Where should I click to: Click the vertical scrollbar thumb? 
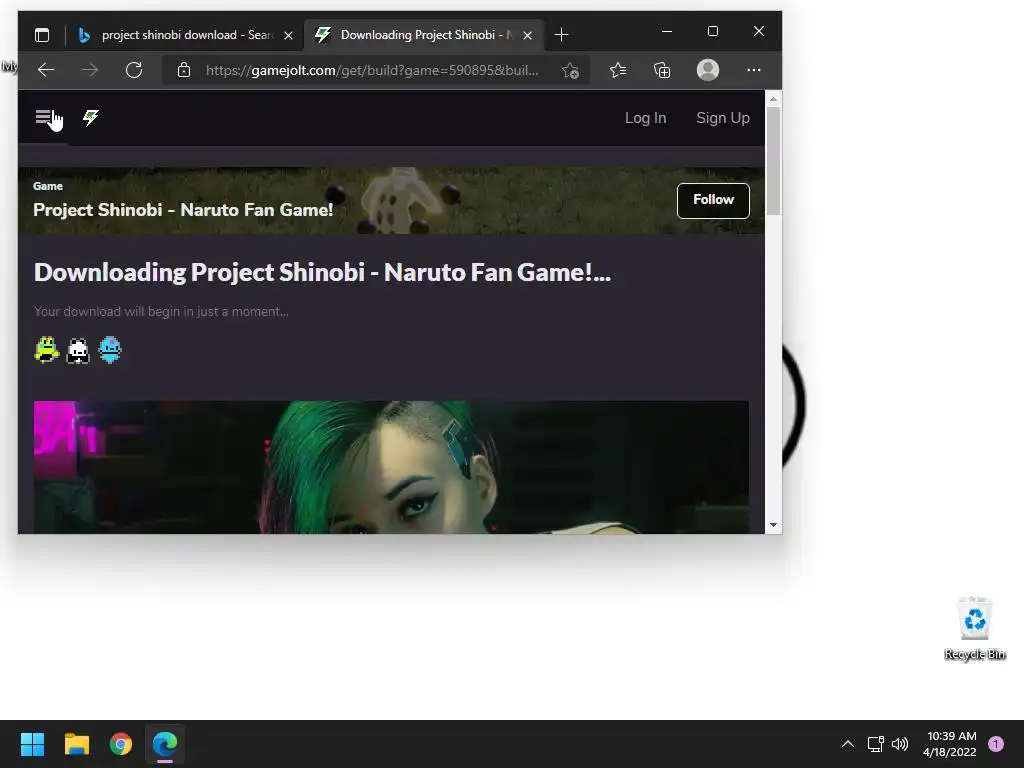pos(773,161)
